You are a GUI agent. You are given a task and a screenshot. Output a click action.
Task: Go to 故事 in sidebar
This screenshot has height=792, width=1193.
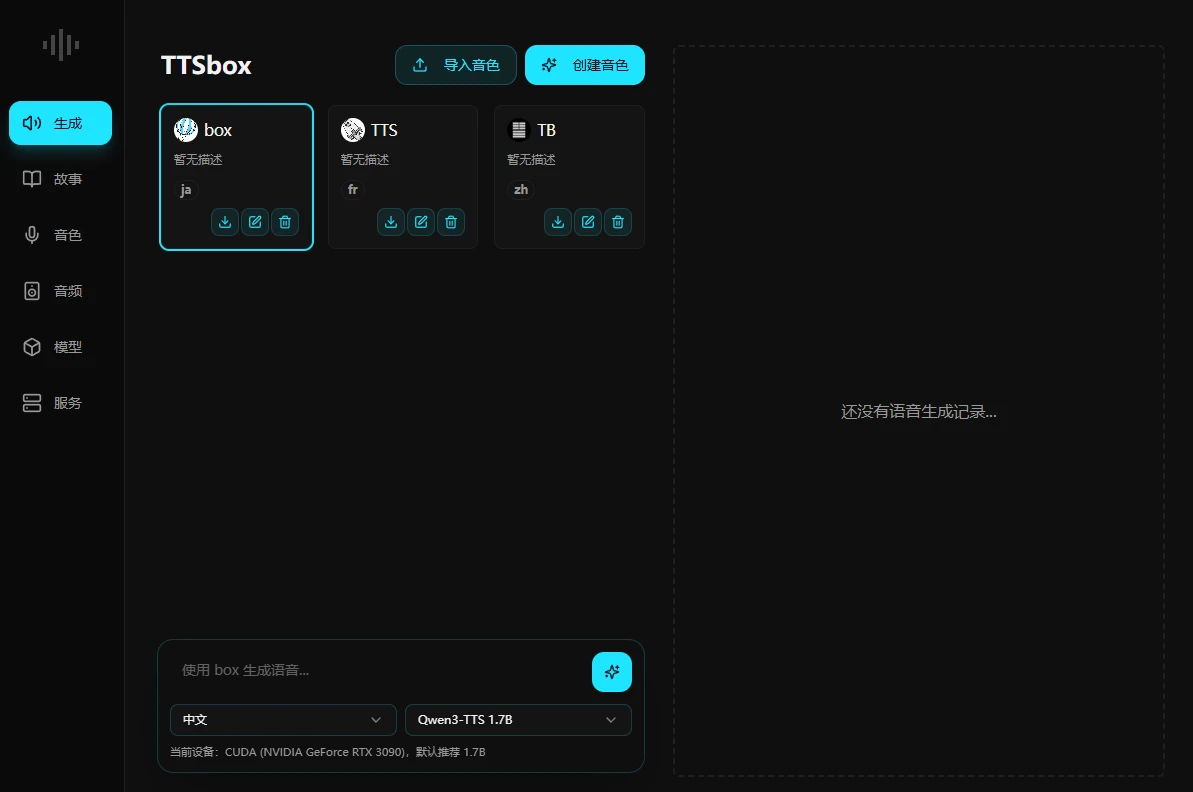(x=61, y=179)
